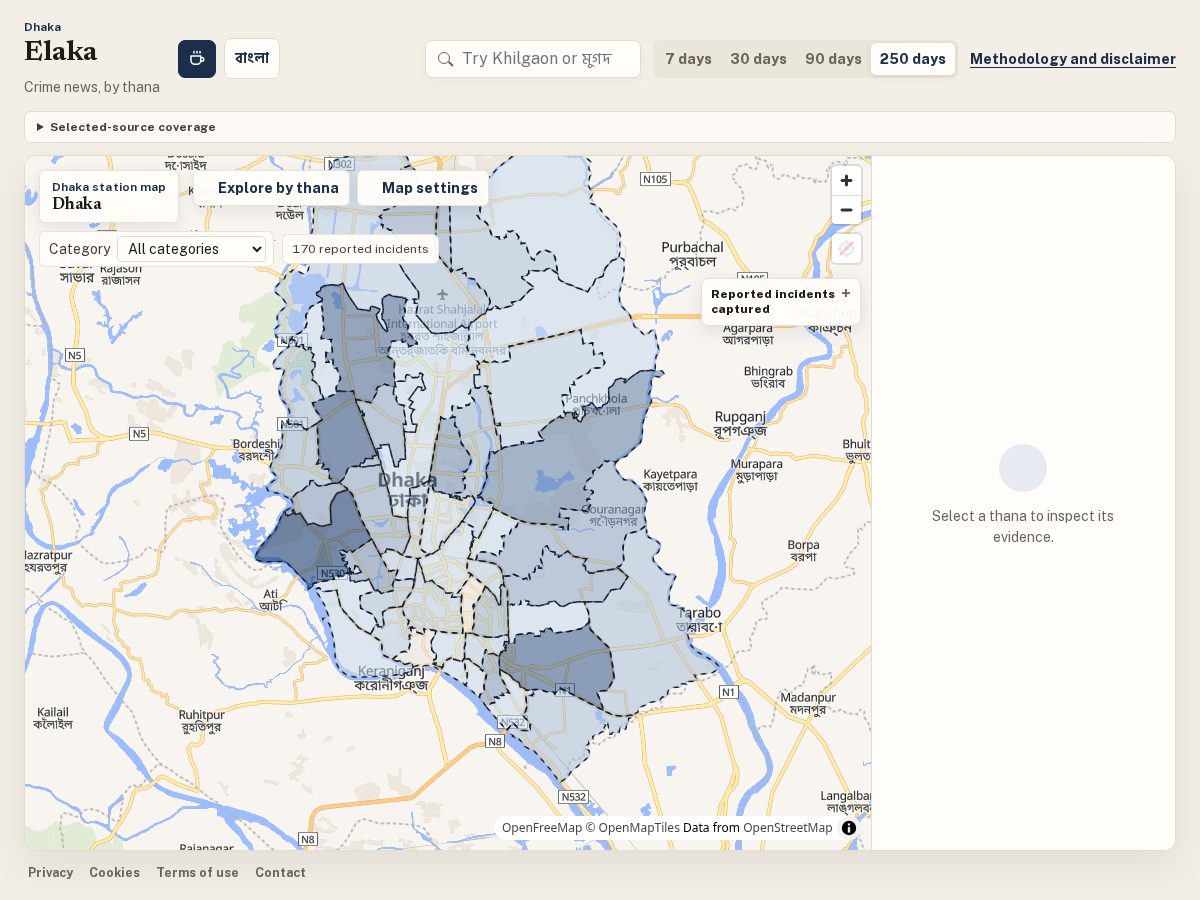
Task: Focus the thana search field
Action: (x=533, y=59)
